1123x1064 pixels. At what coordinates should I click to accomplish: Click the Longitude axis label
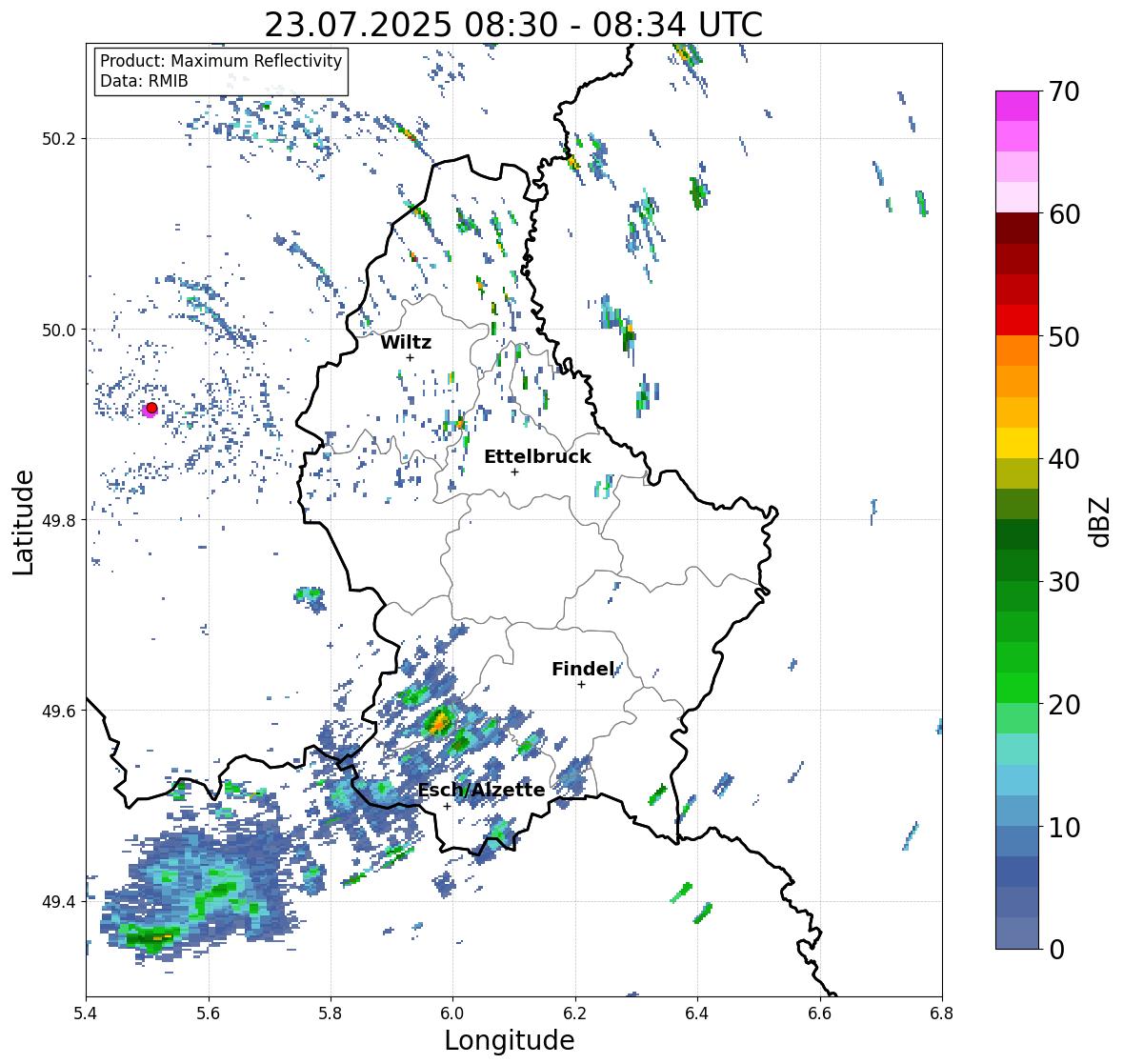pos(510,1040)
